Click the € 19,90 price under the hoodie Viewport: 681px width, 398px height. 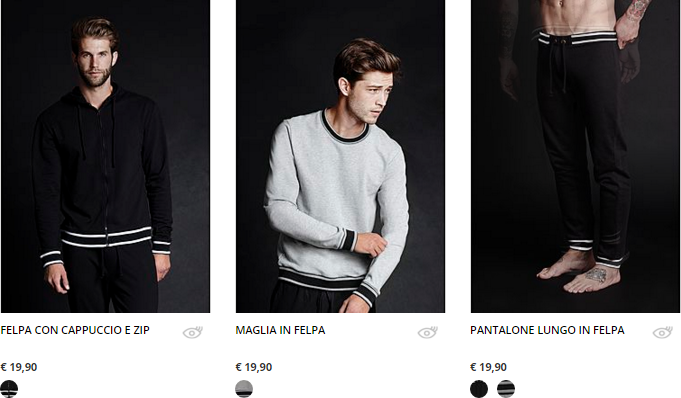pyautogui.click(x=19, y=367)
